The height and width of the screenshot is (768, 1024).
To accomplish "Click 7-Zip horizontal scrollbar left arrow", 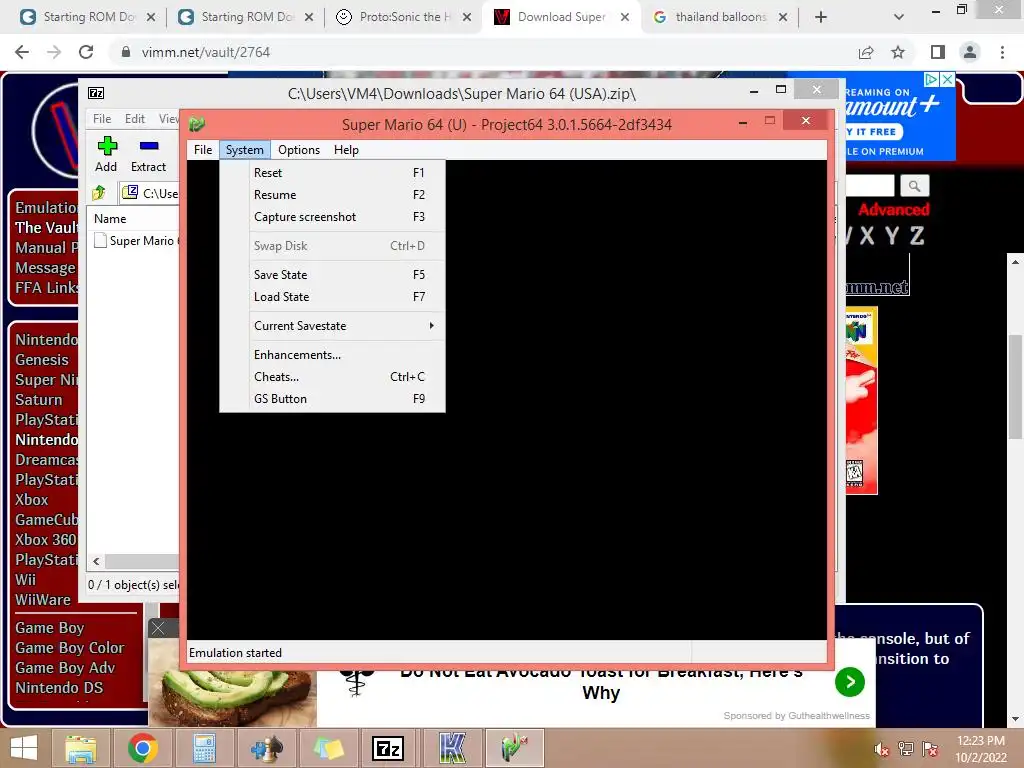I will [x=97, y=562].
